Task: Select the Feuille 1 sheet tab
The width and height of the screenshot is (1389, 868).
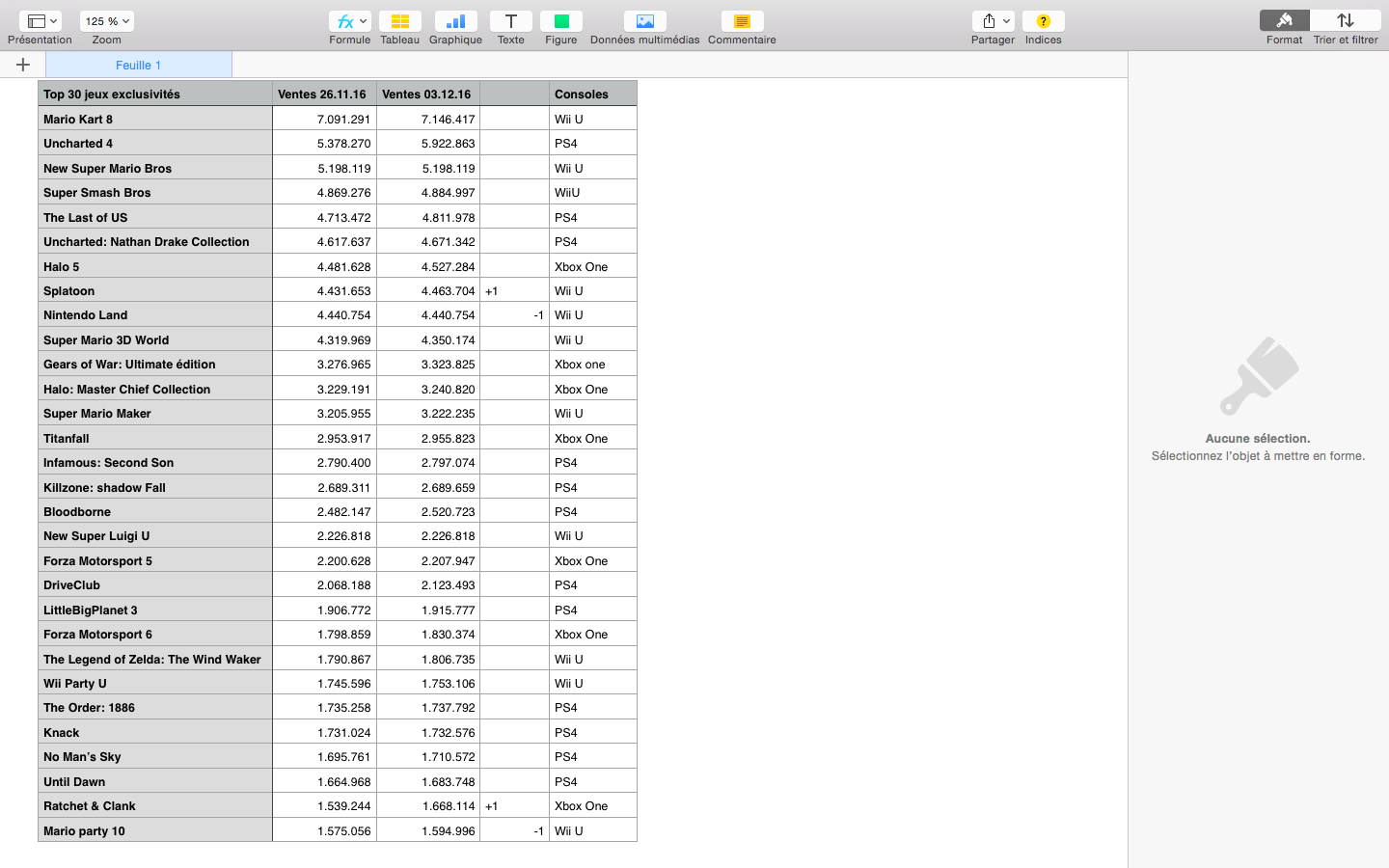Action: [x=138, y=65]
